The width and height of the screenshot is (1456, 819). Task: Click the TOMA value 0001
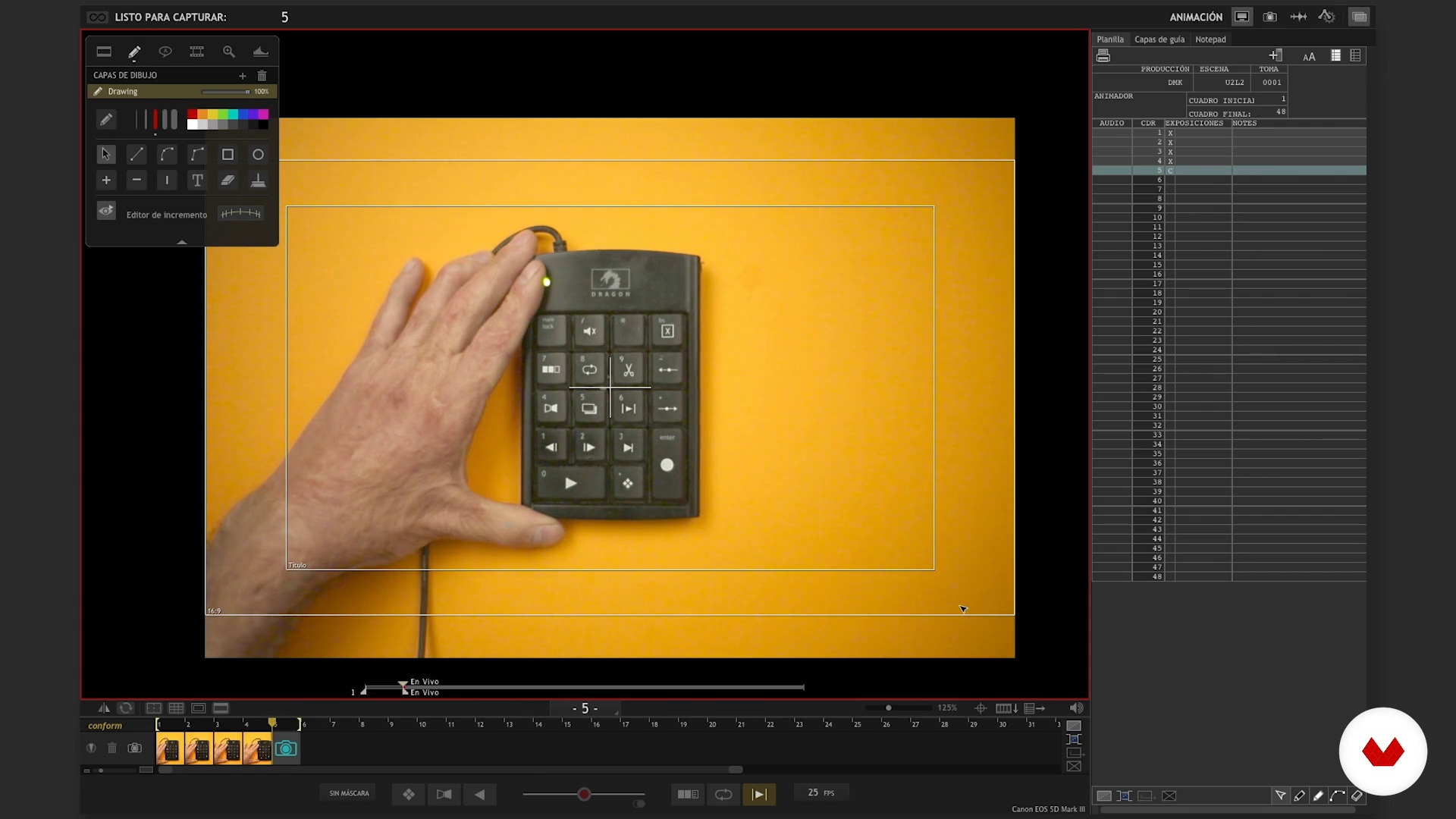(1272, 83)
